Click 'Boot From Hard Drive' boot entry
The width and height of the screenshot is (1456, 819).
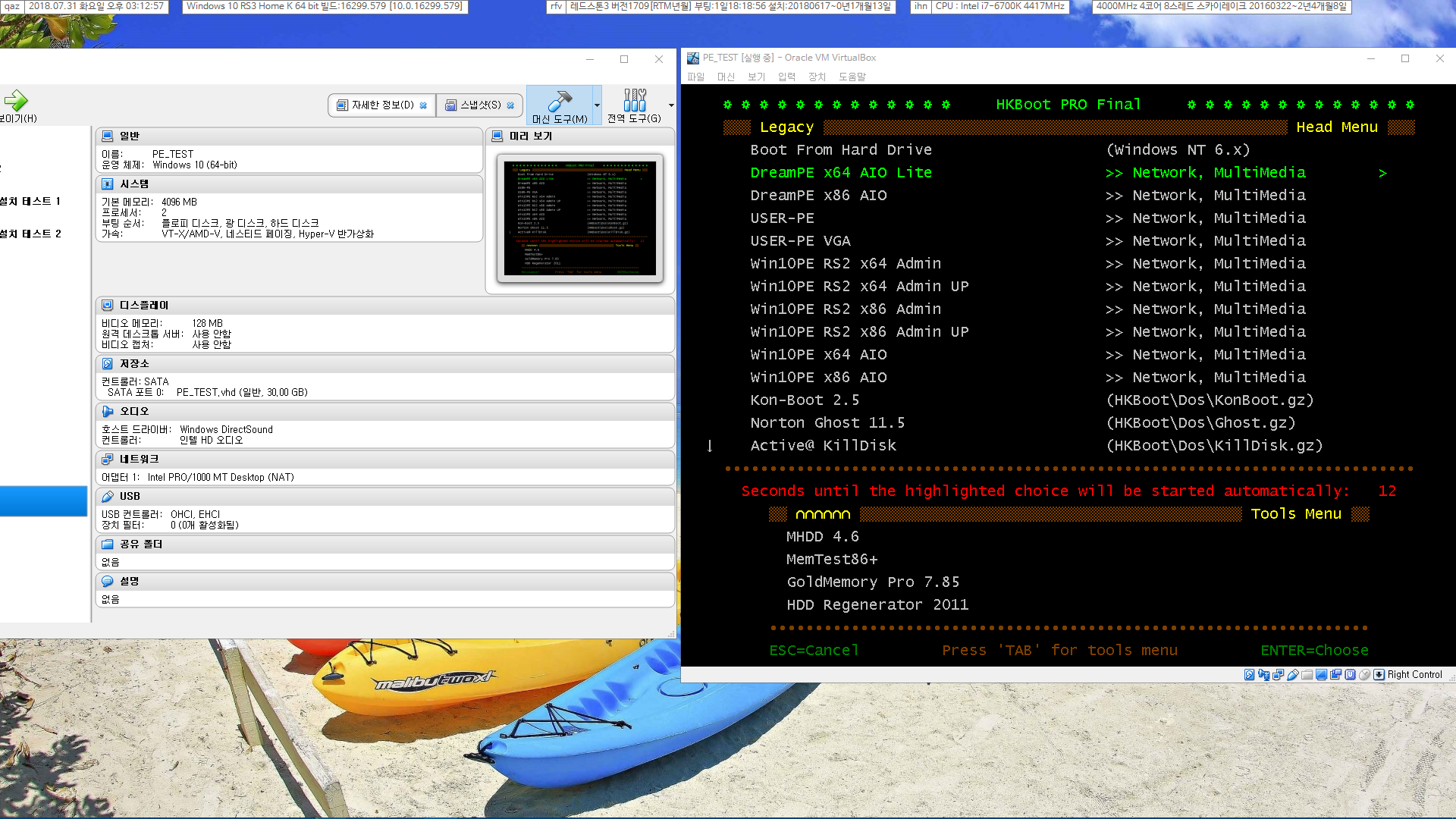click(x=841, y=149)
